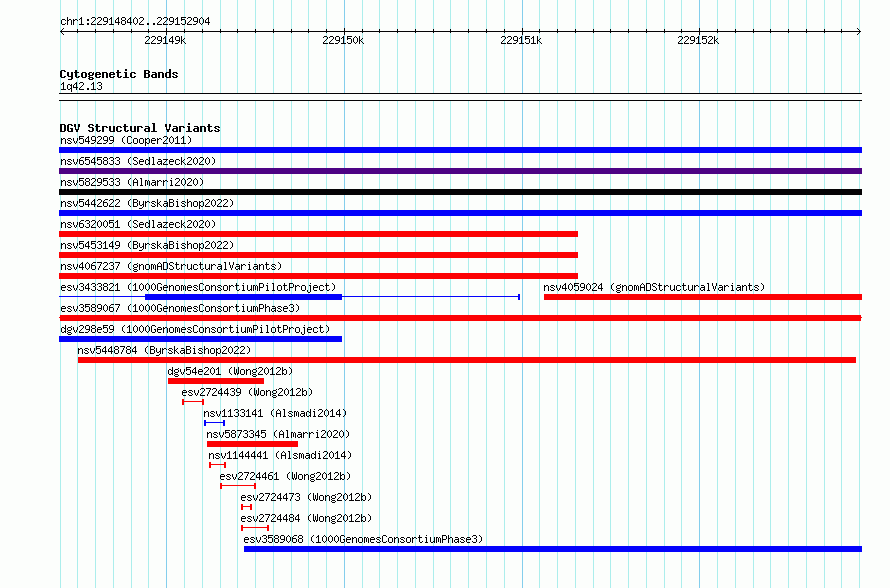Click the nsv549299 (Cooper2011) variant label

pyautogui.click(x=126, y=140)
